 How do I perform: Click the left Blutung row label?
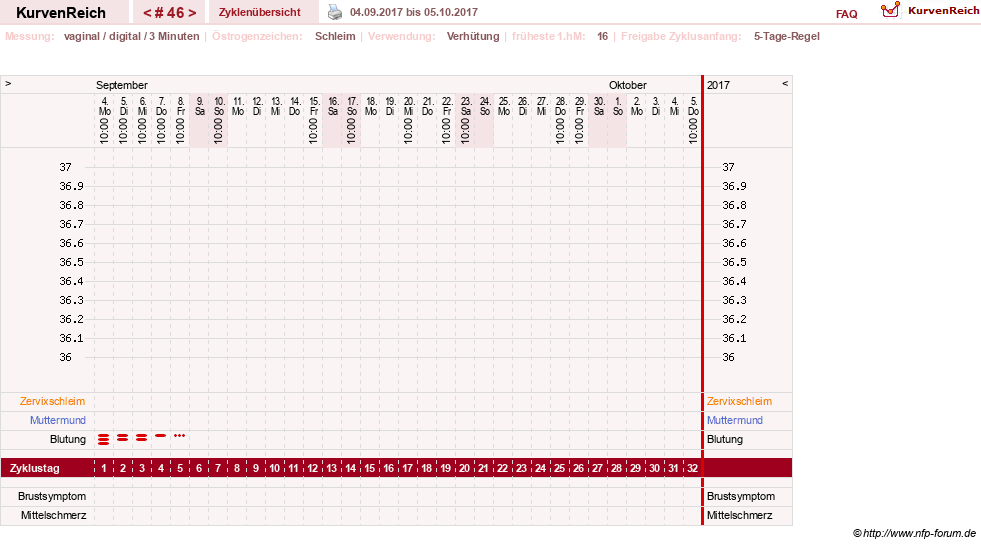(x=68, y=439)
